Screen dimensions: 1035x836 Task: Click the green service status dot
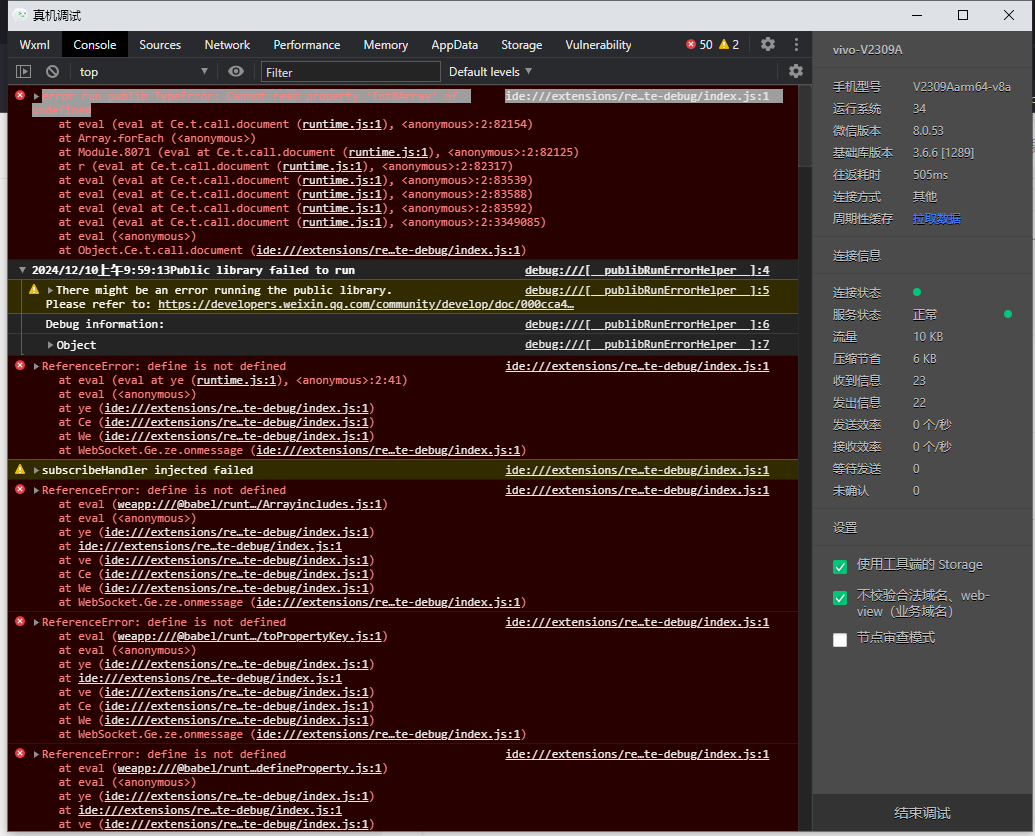pos(1008,314)
